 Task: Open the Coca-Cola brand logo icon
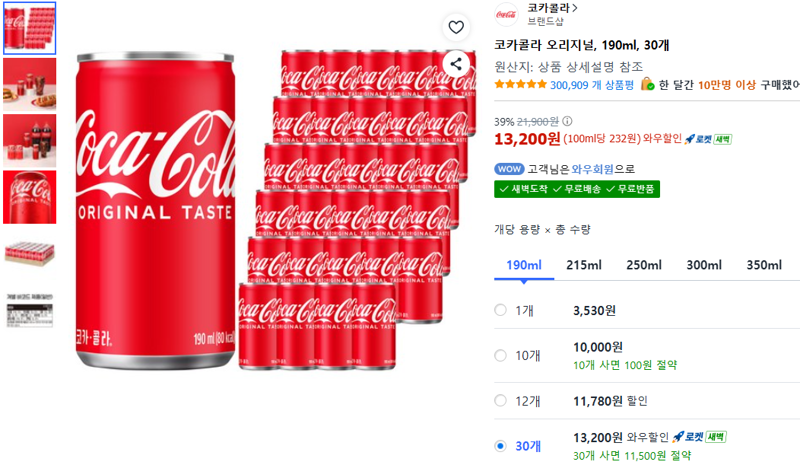point(506,14)
